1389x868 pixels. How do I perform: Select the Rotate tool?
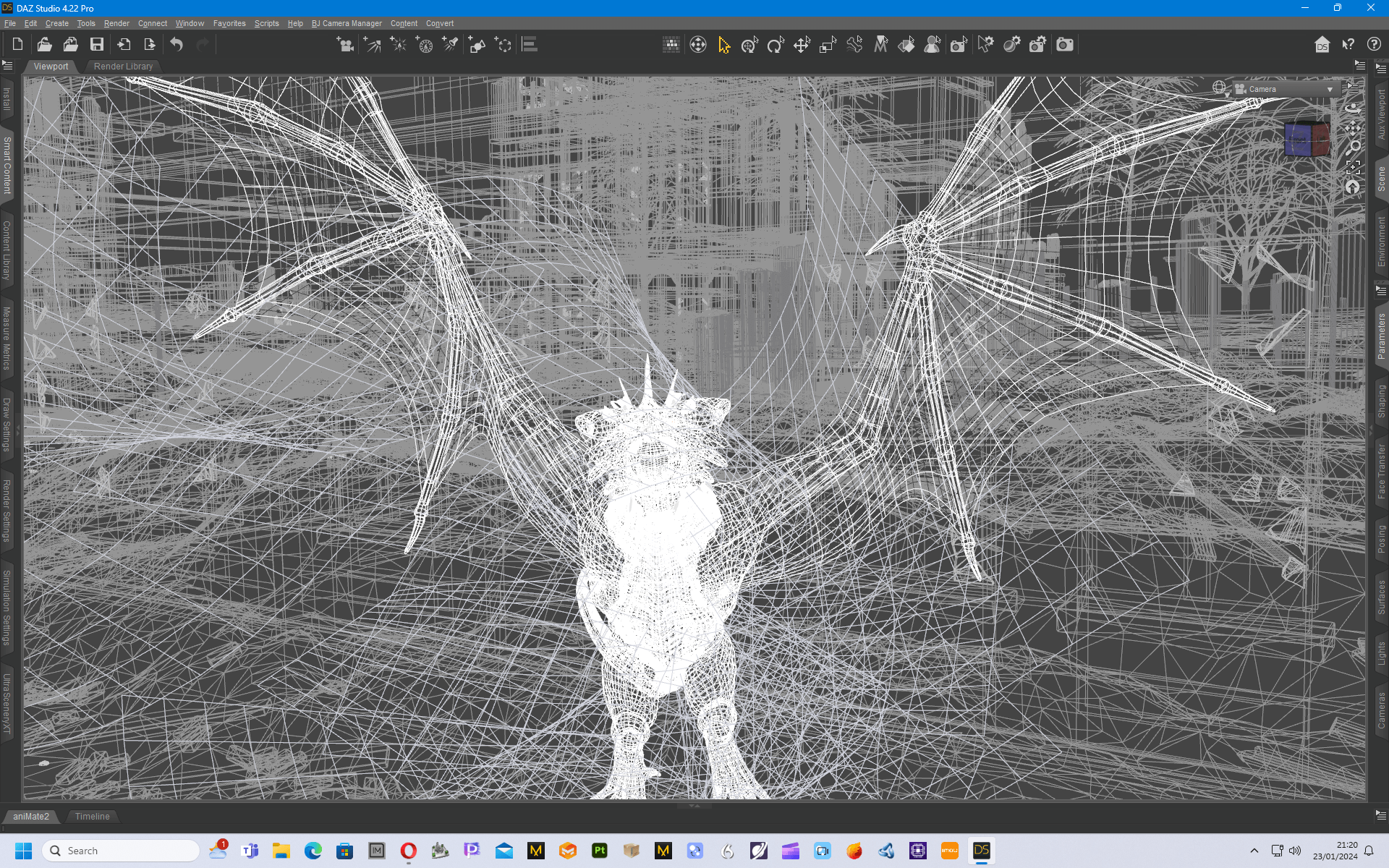point(776,45)
